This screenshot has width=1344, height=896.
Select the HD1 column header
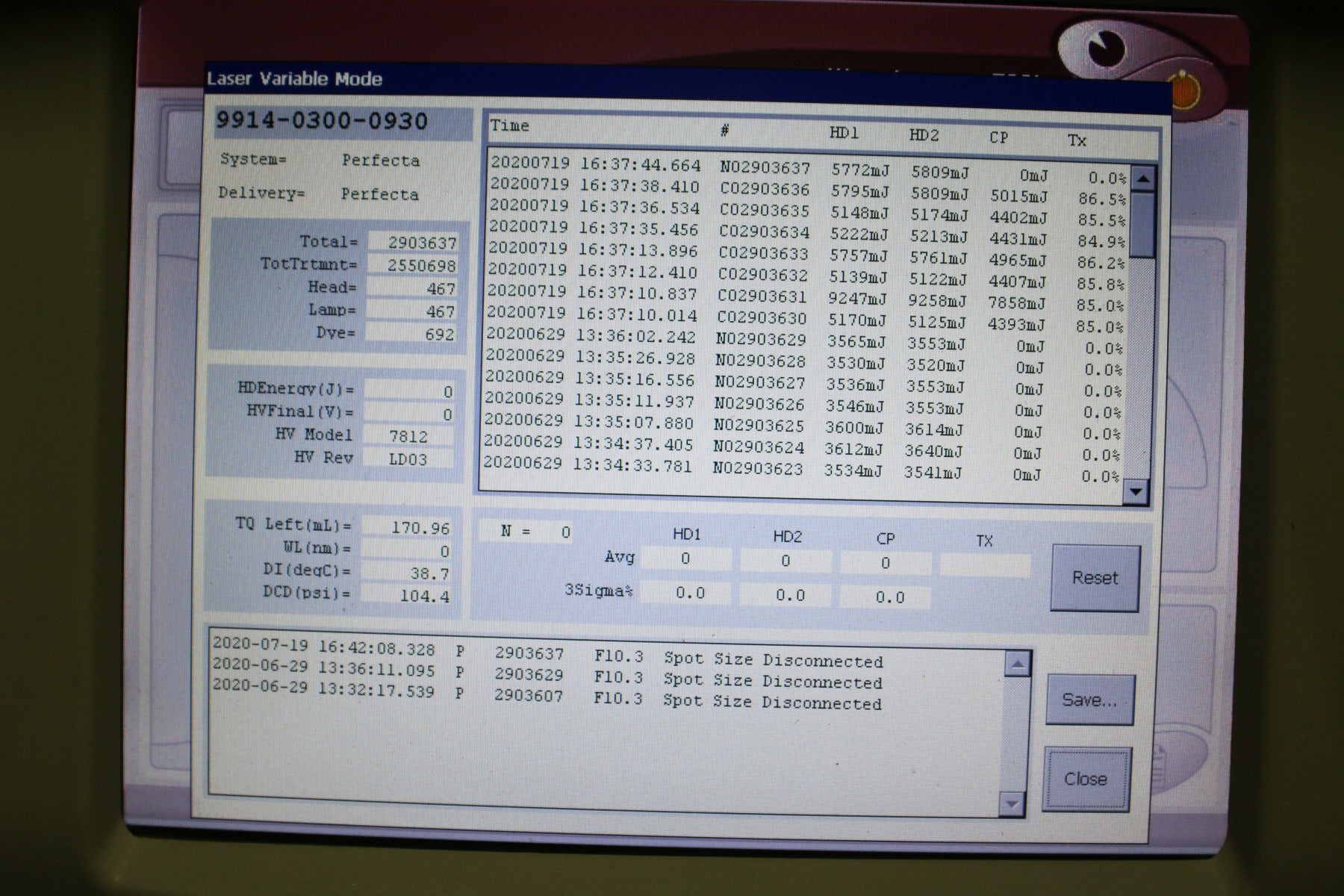tap(844, 133)
